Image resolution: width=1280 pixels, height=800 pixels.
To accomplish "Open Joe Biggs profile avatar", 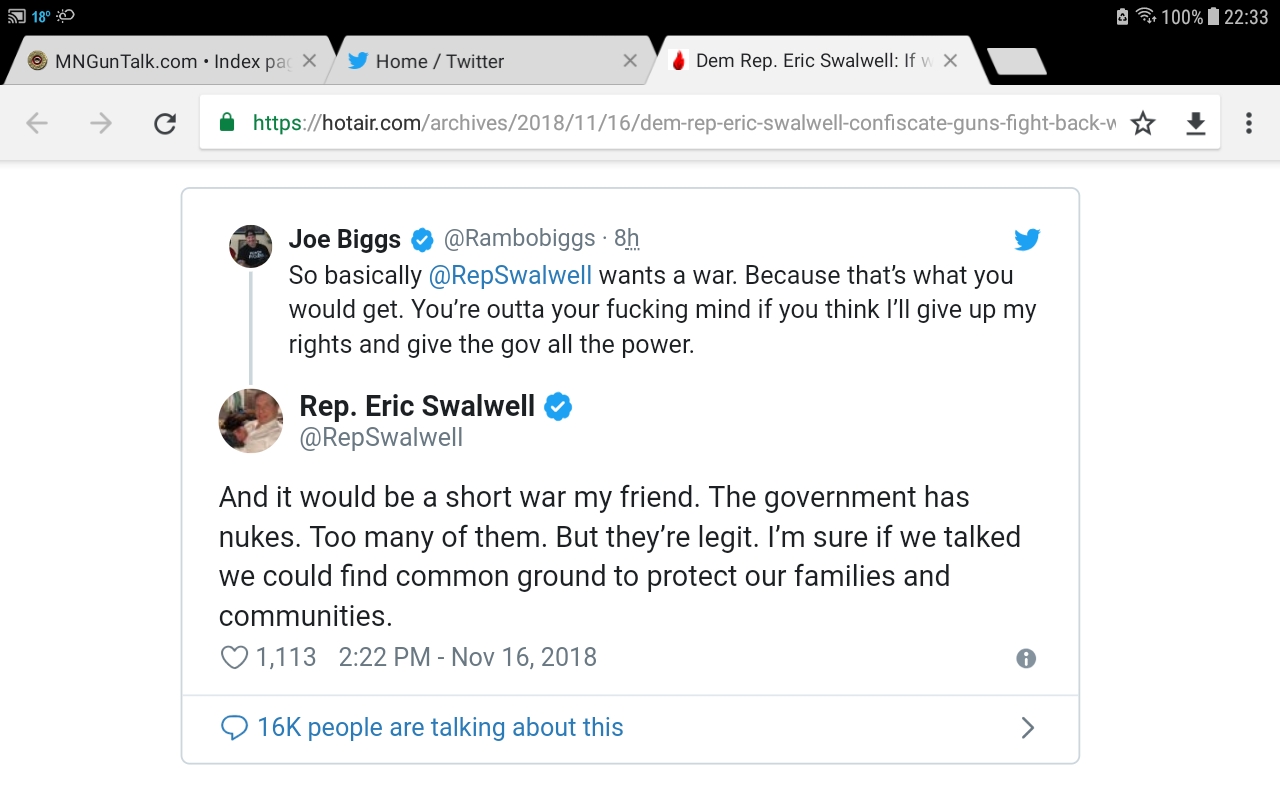I will coord(251,246).
